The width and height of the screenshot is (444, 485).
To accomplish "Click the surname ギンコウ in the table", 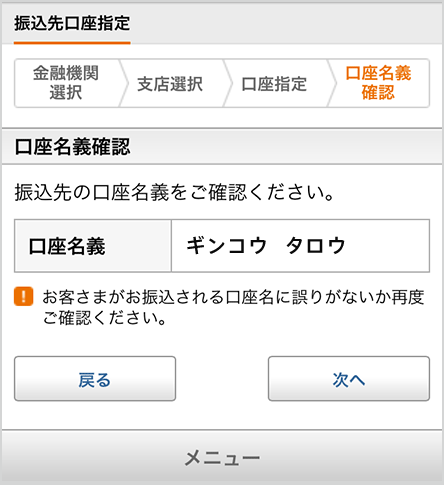I will pyautogui.click(x=227, y=245).
